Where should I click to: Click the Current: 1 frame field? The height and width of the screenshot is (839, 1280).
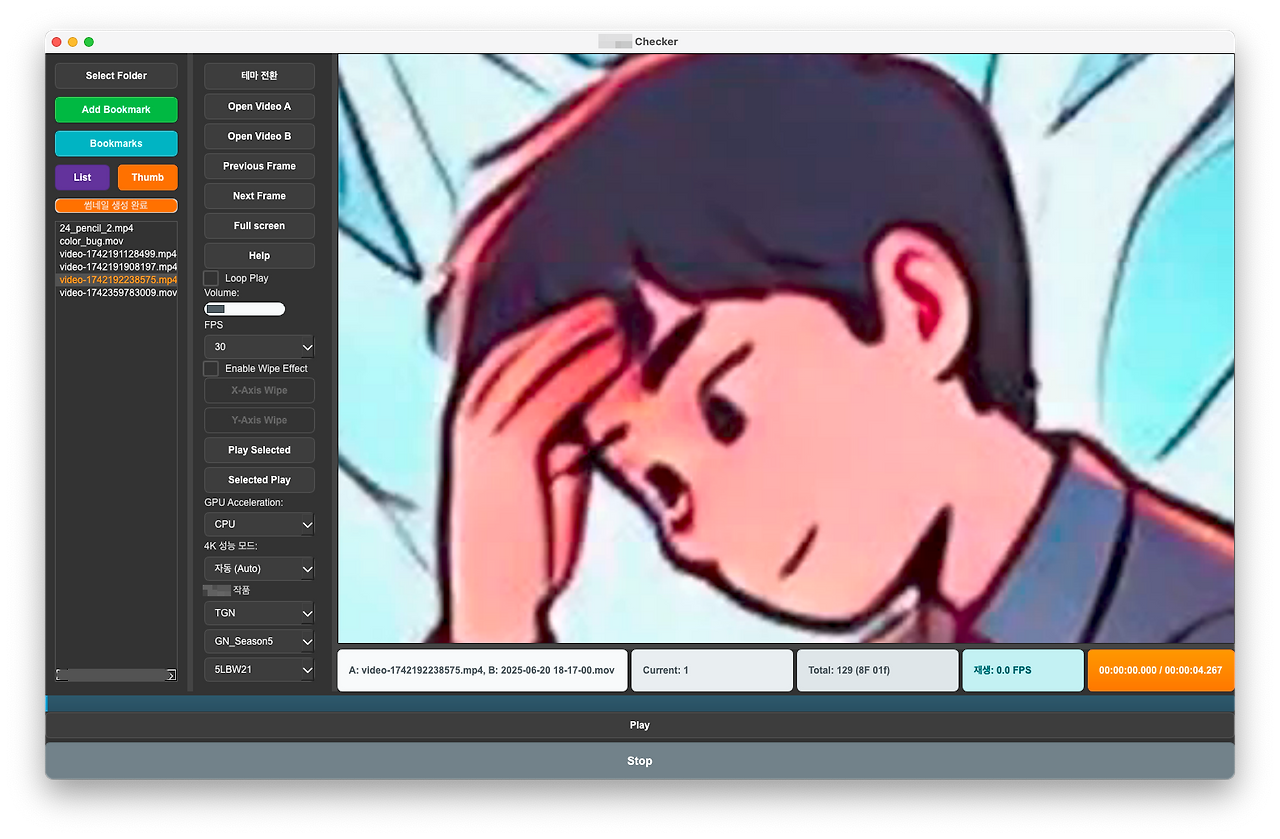pos(712,670)
